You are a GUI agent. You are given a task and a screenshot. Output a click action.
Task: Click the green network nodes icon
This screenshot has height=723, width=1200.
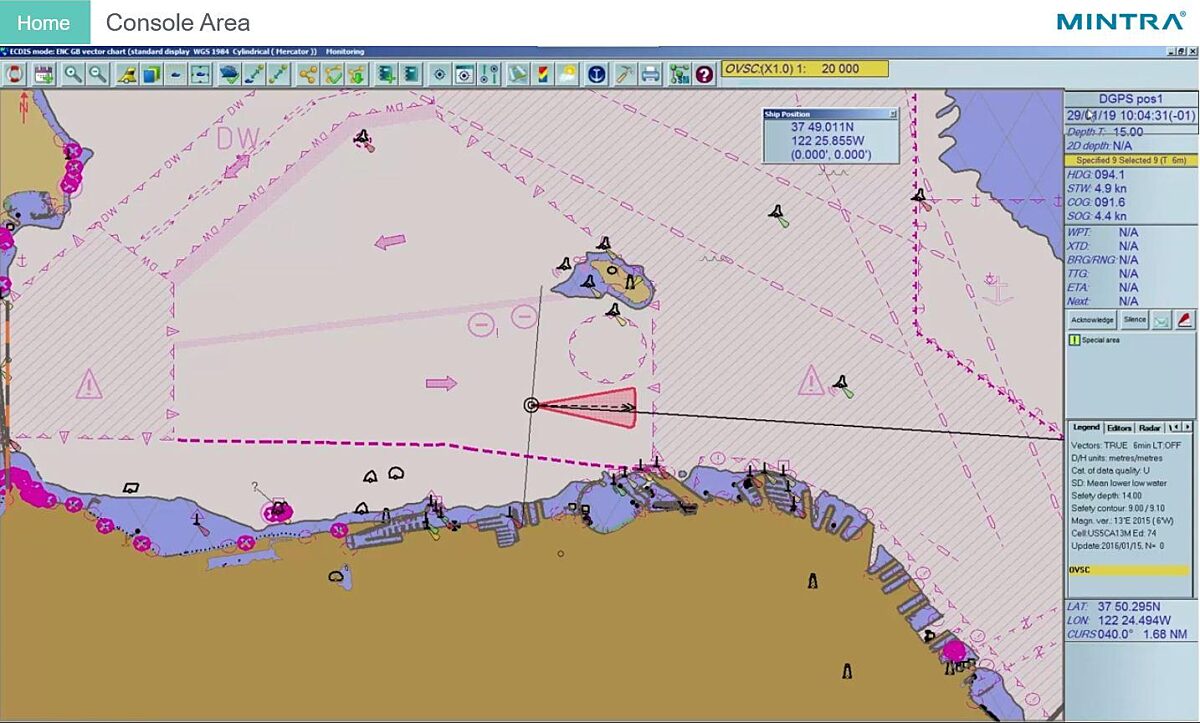click(x=680, y=74)
